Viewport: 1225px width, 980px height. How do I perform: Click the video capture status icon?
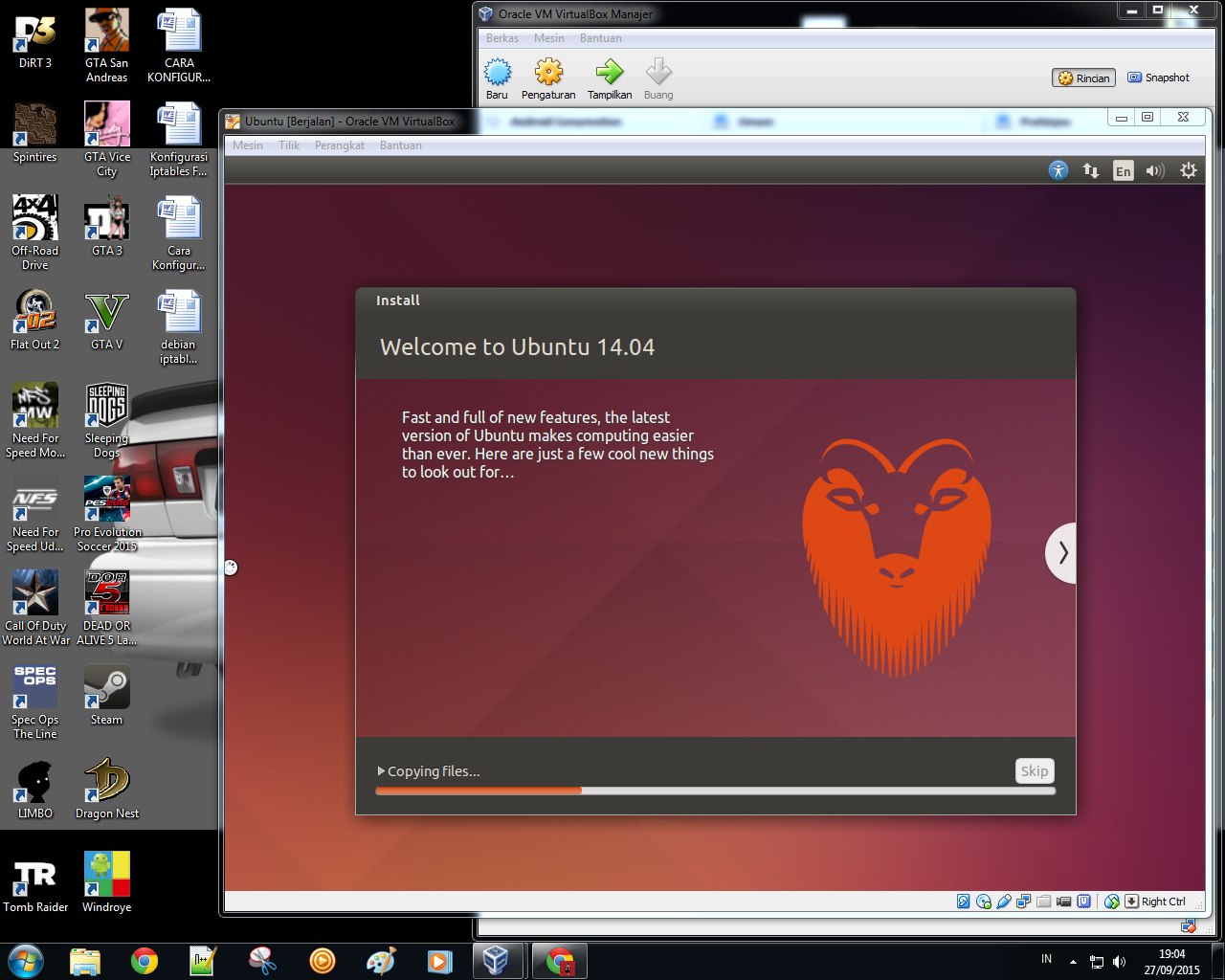coord(1063,902)
